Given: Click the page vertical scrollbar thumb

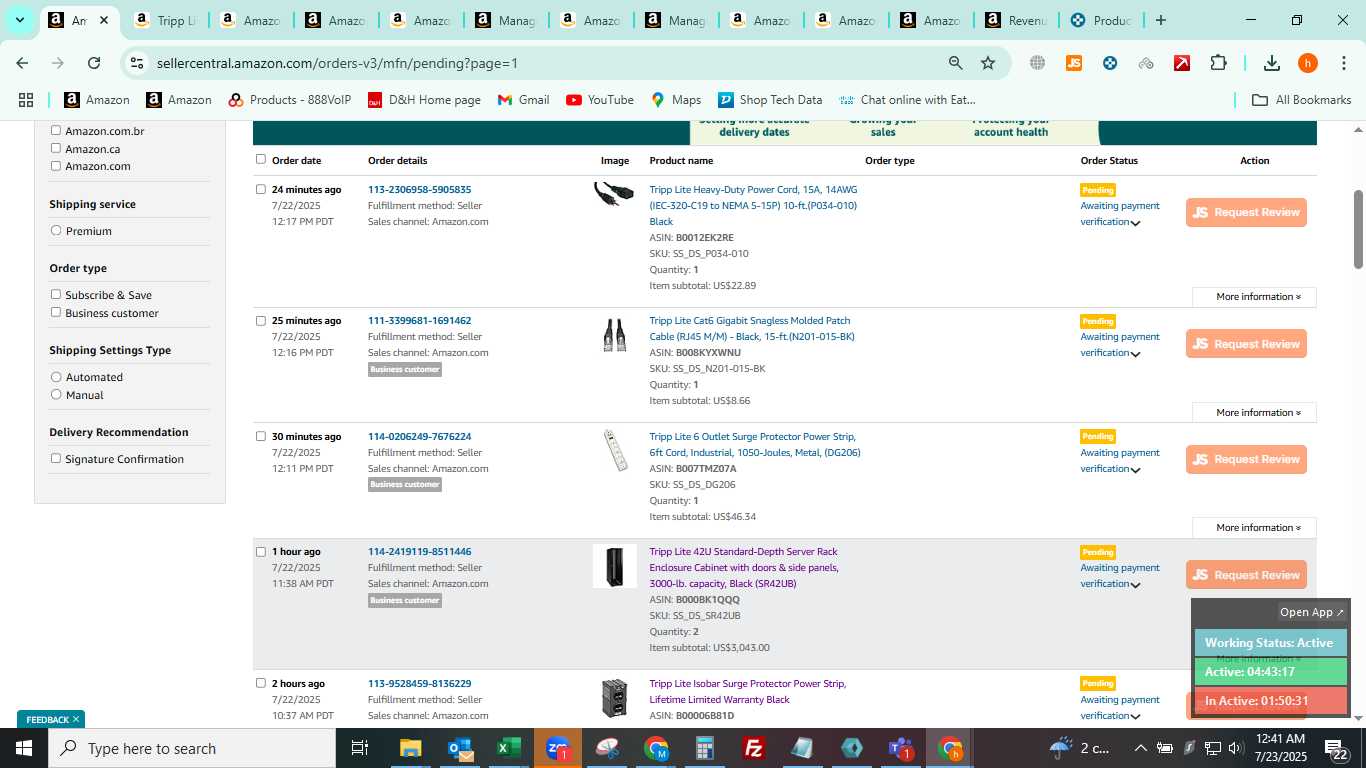Looking at the screenshot, I should coord(1358,229).
